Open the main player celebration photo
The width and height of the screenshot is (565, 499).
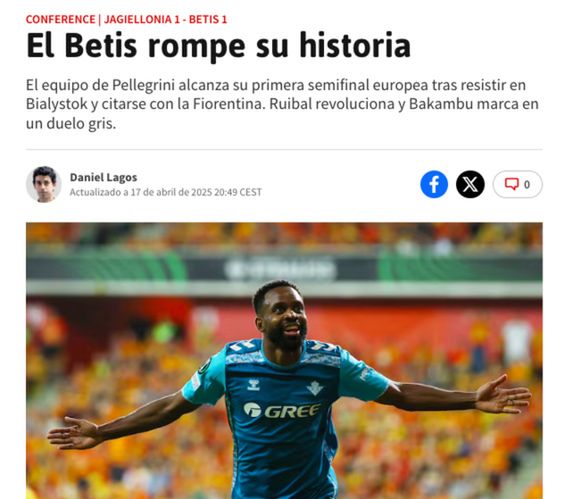tap(284, 360)
